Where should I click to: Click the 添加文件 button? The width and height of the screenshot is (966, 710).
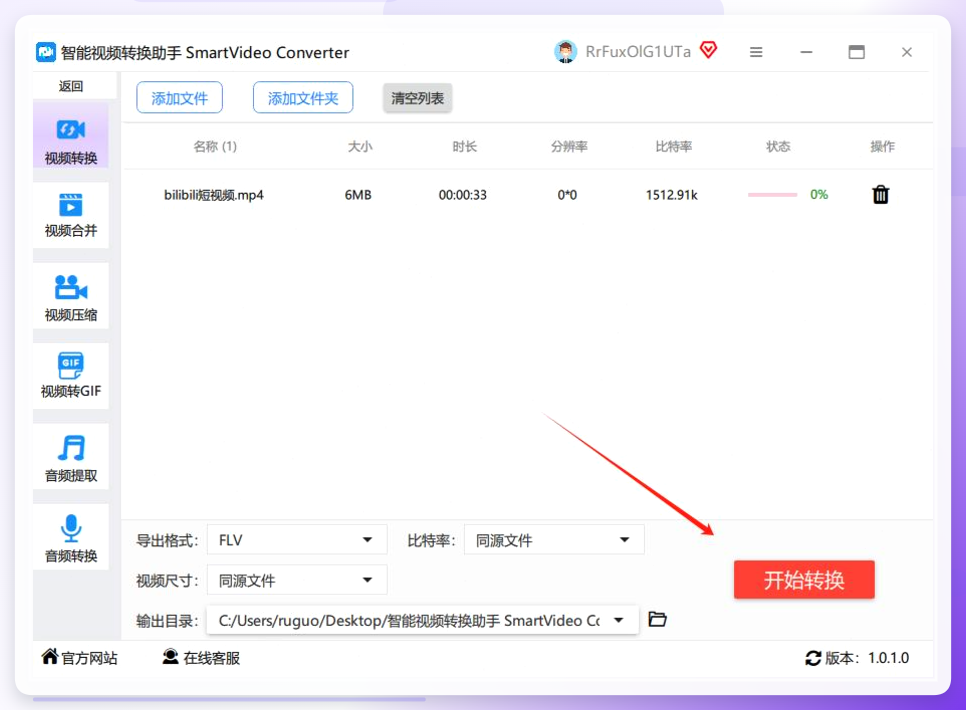tap(179, 98)
